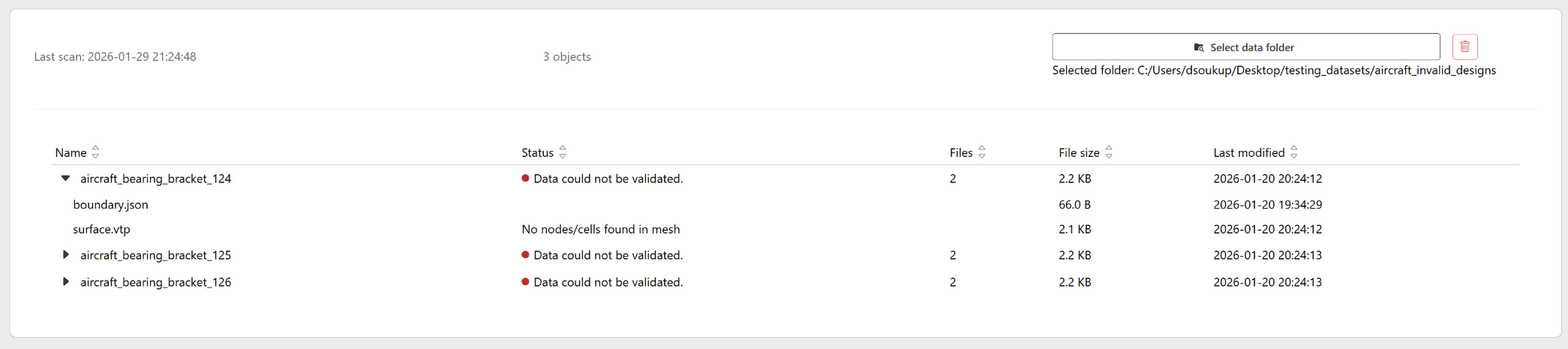The height and width of the screenshot is (349, 1568).
Task: Click aircraft_bearing_bracket_126 name
Action: coord(155,282)
